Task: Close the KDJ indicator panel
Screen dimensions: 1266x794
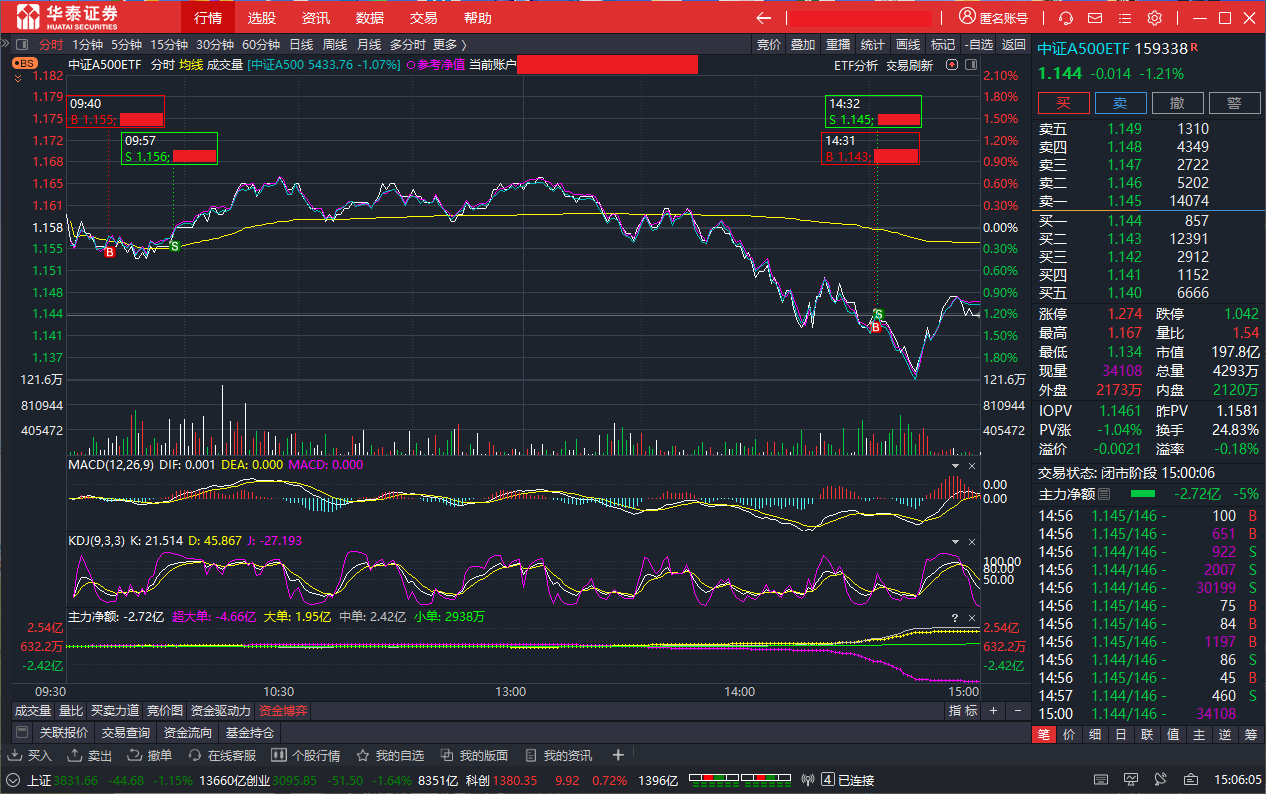Action: [x=971, y=541]
